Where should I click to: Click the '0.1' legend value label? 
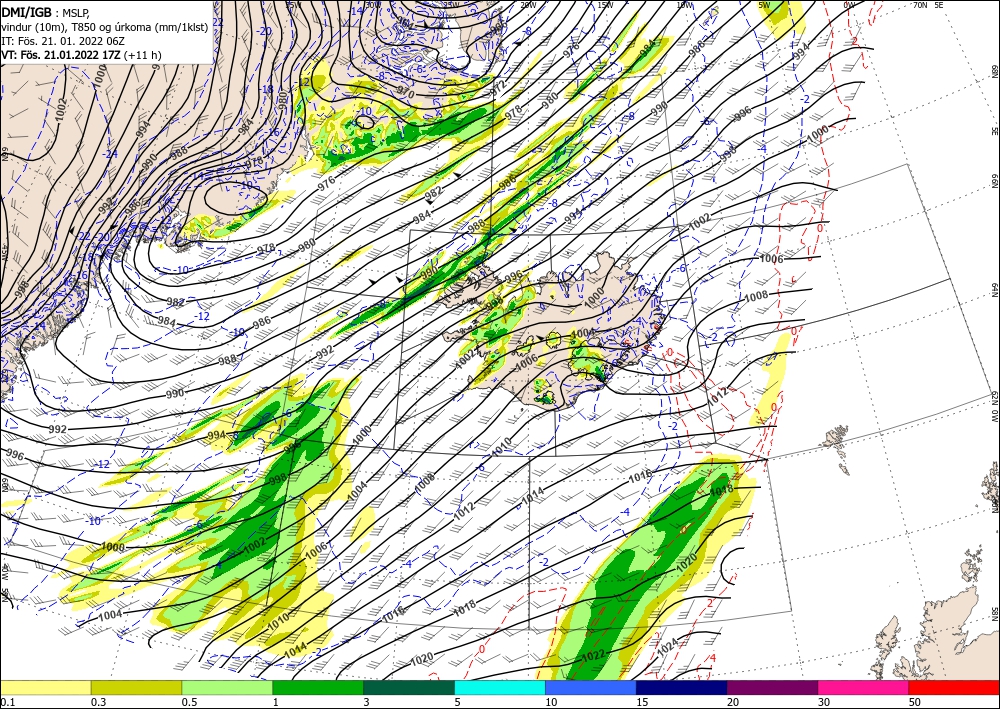click(7, 702)
